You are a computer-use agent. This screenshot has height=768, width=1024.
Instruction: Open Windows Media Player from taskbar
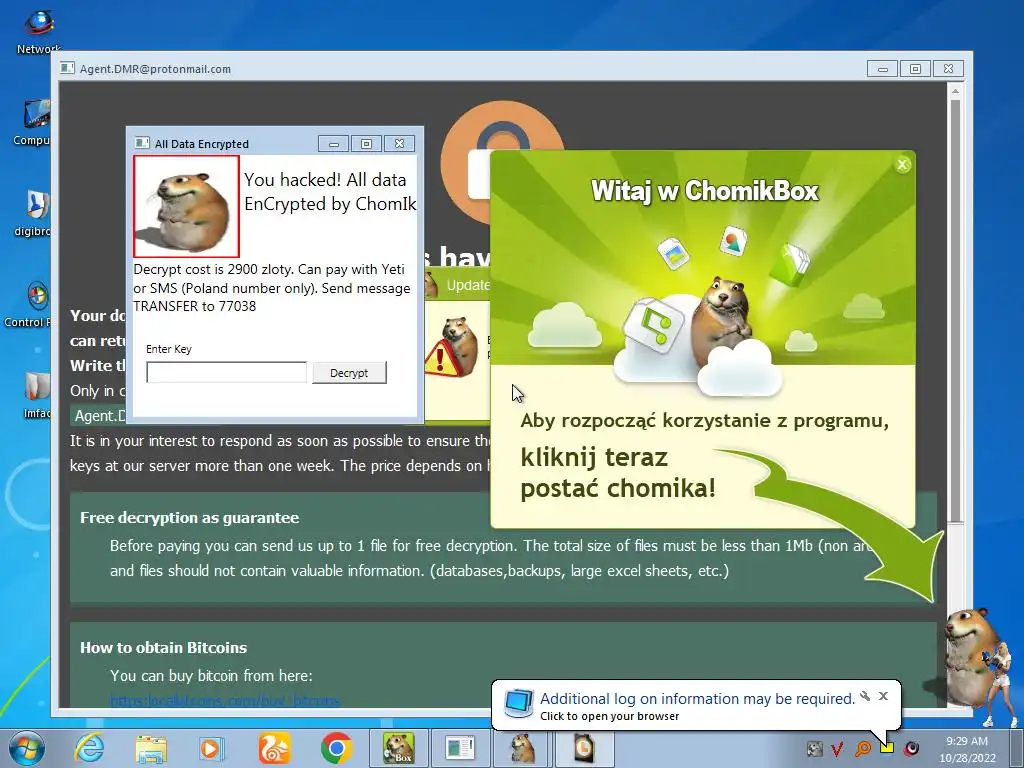(211, 748)
